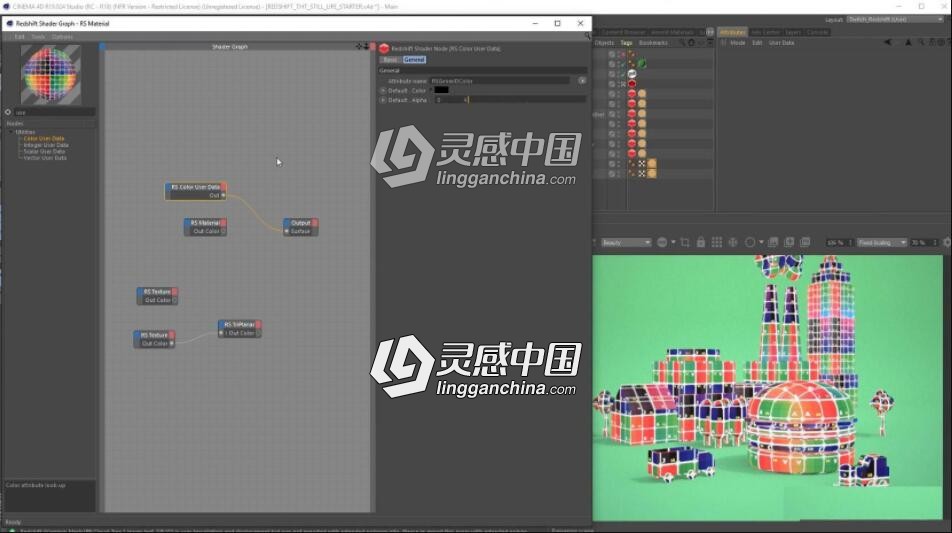Open the Layout dropdown
Viewport: 952px width, 533px height.
pos(895,19)
